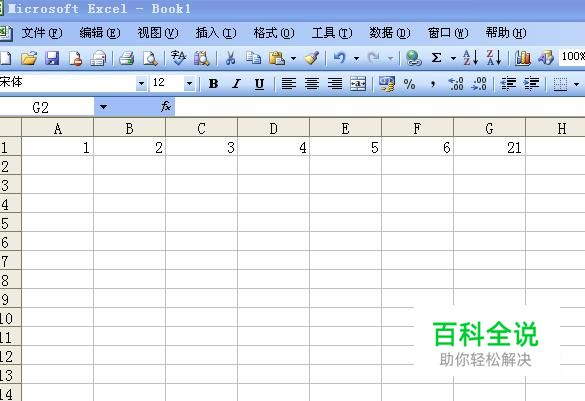Open Print Preview magnifier icon

point(150,58)
